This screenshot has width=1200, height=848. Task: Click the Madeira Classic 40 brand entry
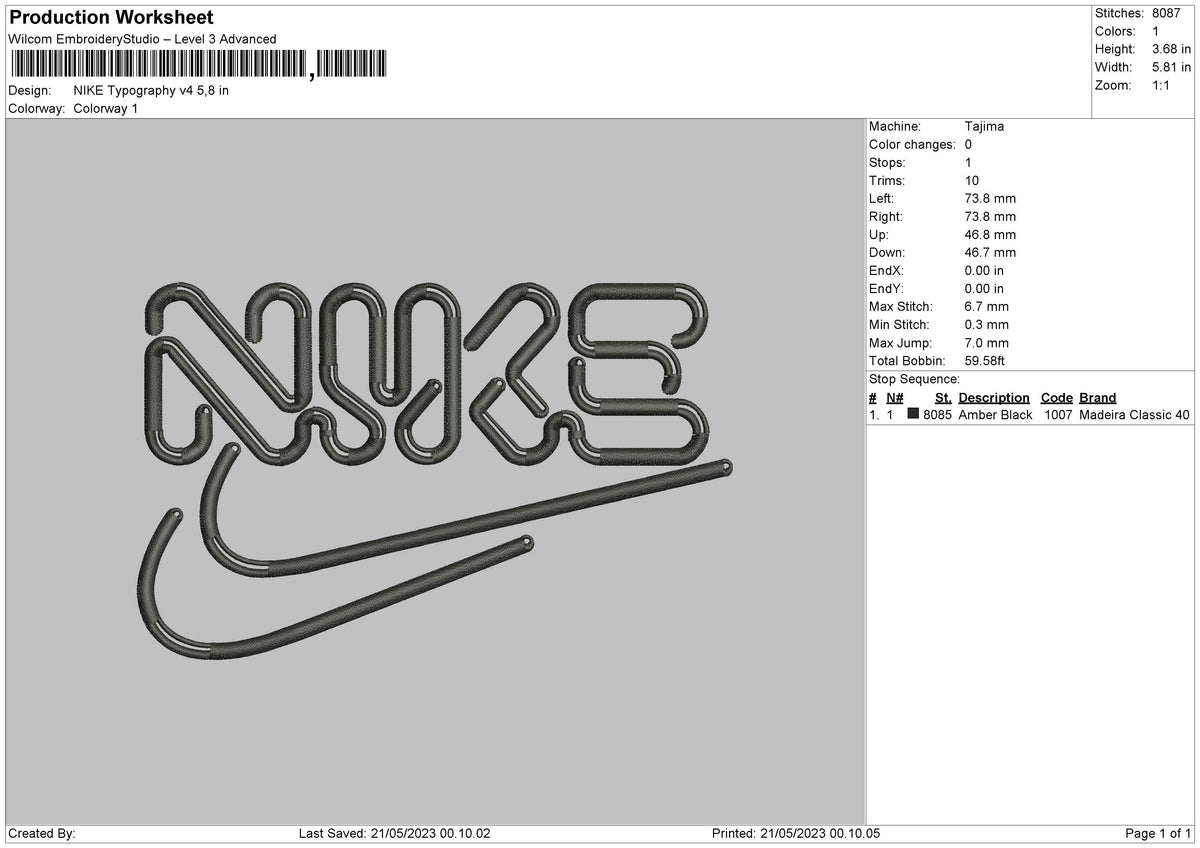[1131, 415]
